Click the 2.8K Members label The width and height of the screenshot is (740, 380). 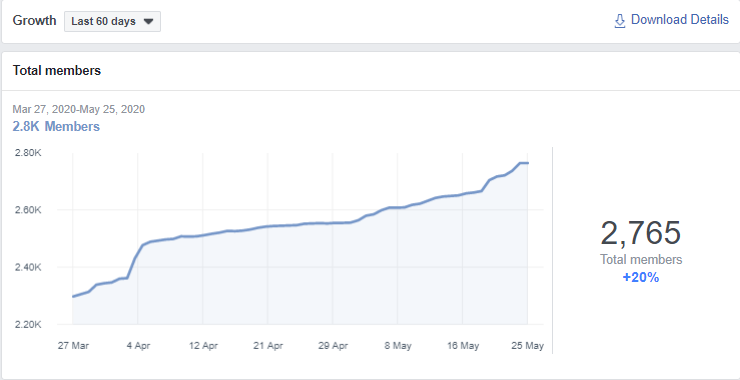[x=56, y=127]
